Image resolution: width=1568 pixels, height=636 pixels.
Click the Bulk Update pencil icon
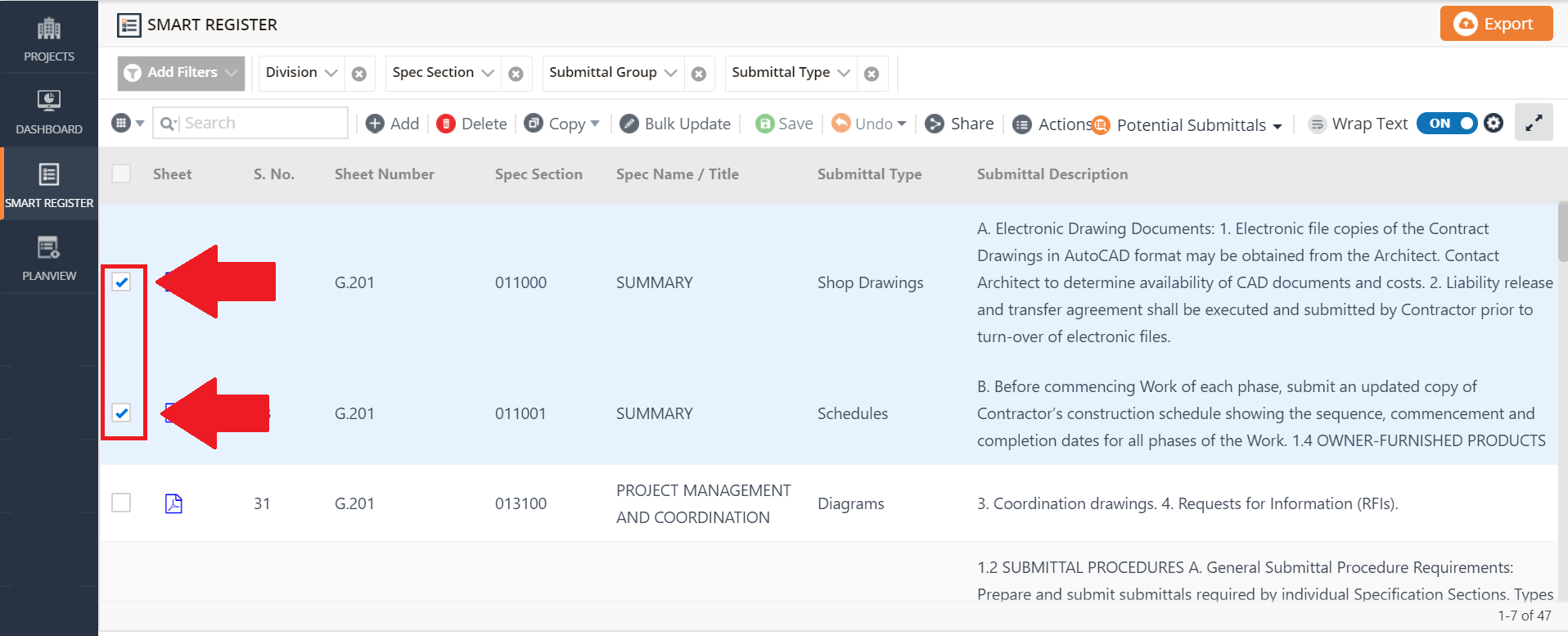(629, 124)
